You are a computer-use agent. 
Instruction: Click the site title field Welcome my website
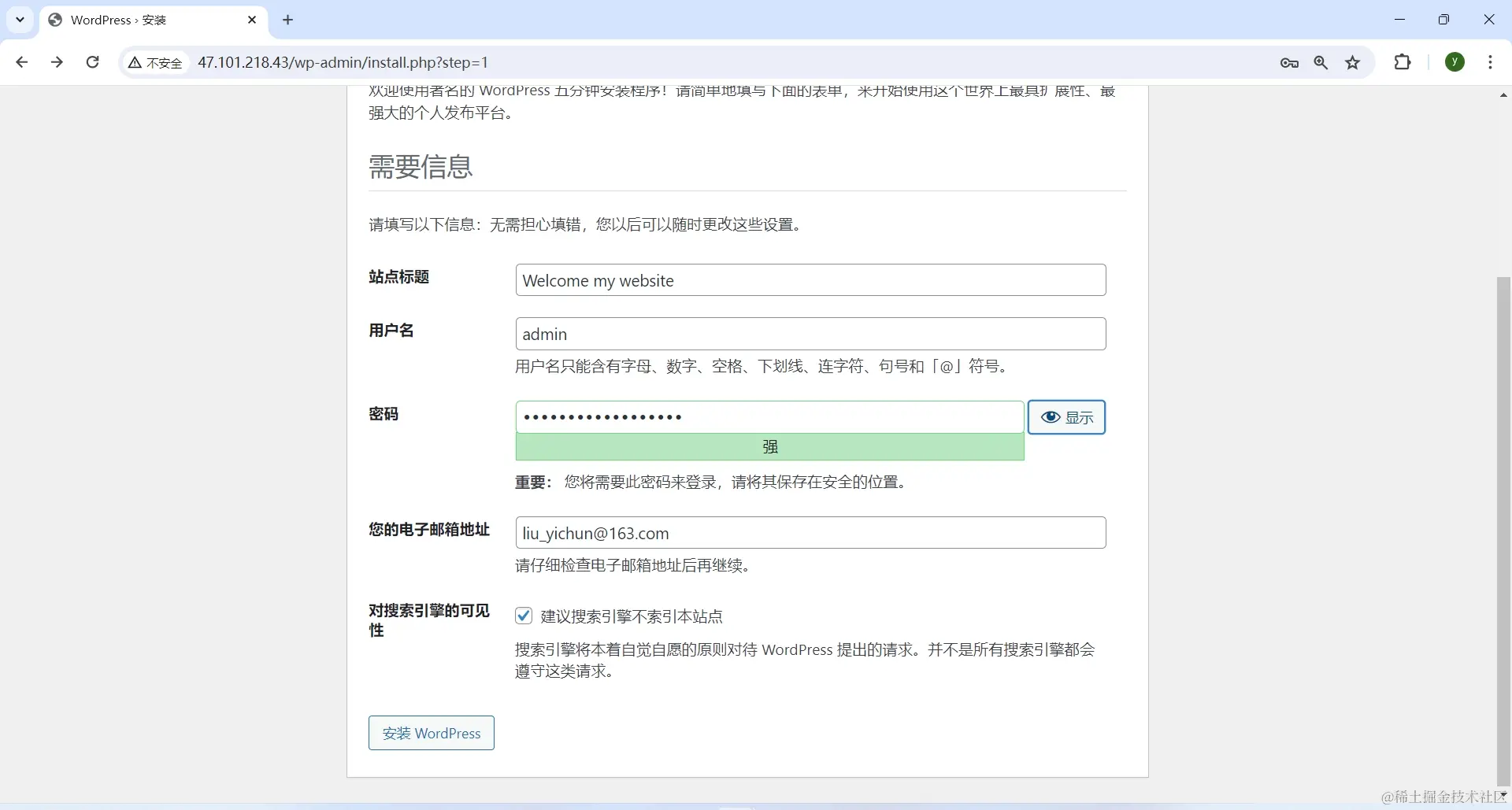(x=810, y=280)
